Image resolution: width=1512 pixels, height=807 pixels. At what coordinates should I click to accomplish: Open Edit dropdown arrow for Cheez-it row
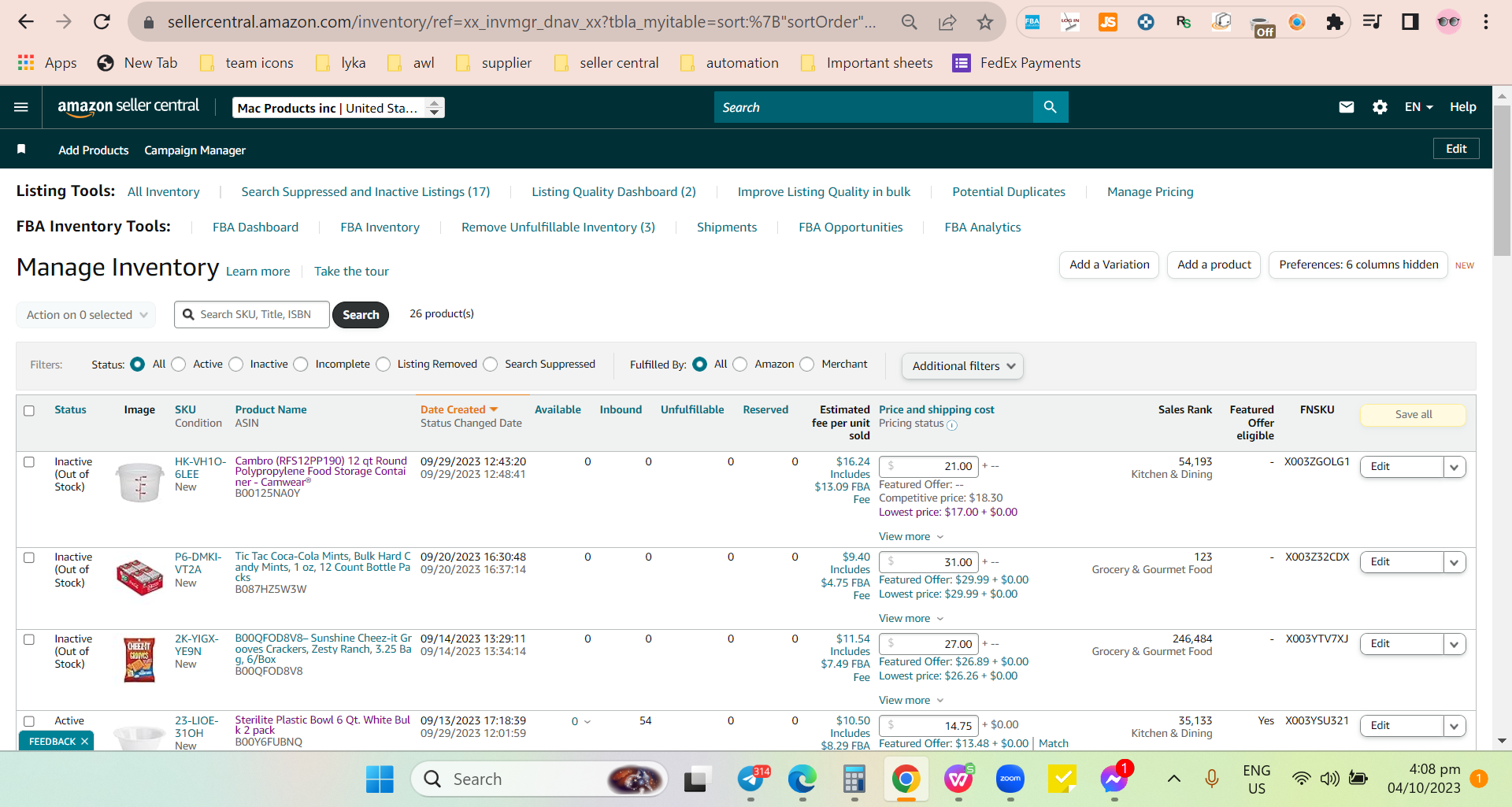(1455, 644)
